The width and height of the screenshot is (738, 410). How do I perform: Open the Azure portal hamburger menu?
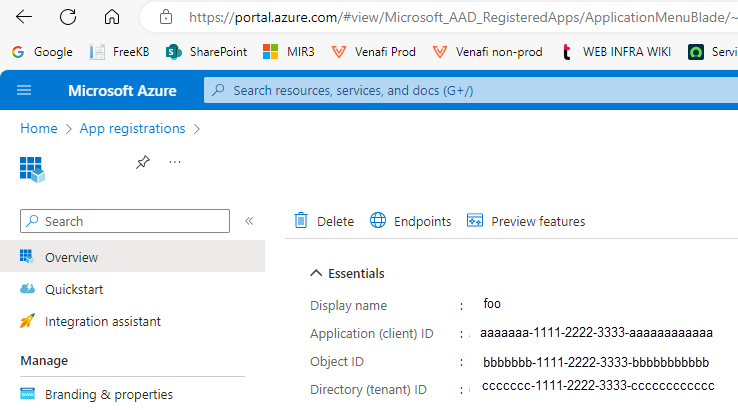[24, 90]
